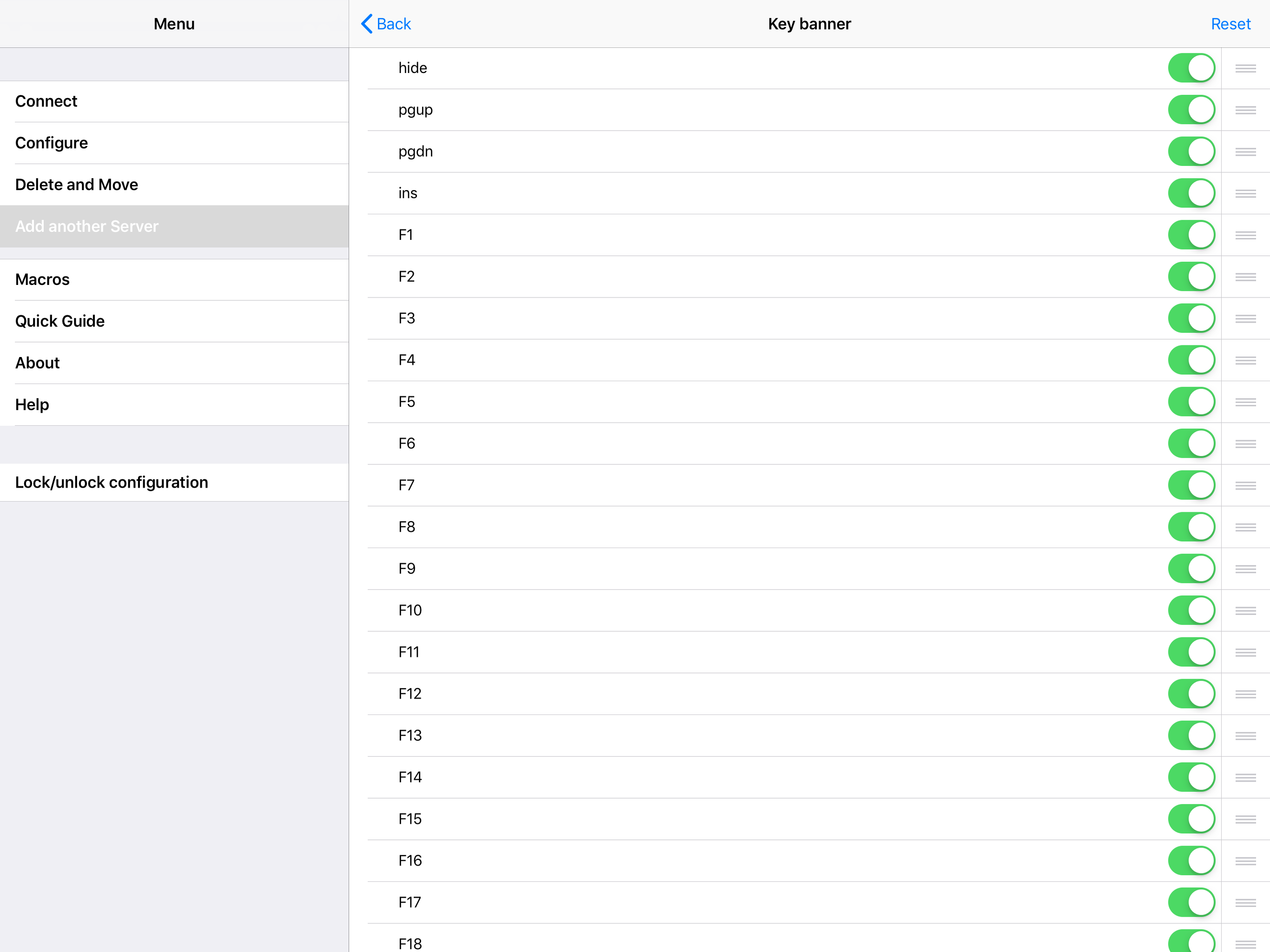This screenshot has width=1270, height=952.
Task: Turn off the ins key switch
Action: [1191, 193]
